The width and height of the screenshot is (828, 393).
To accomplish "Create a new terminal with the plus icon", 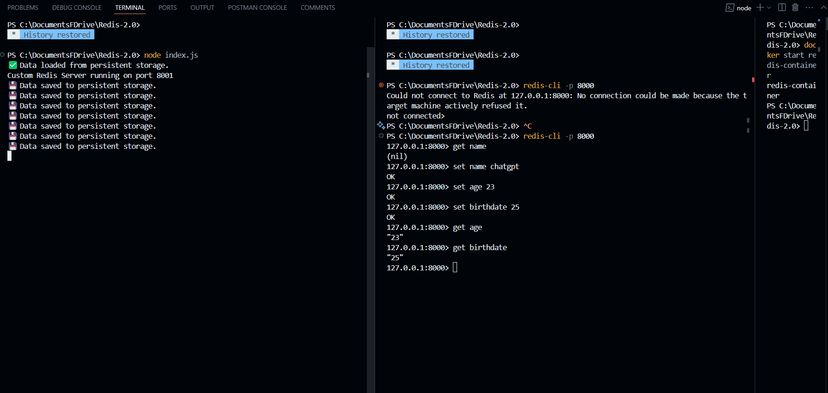I will (x=760, y=7).
